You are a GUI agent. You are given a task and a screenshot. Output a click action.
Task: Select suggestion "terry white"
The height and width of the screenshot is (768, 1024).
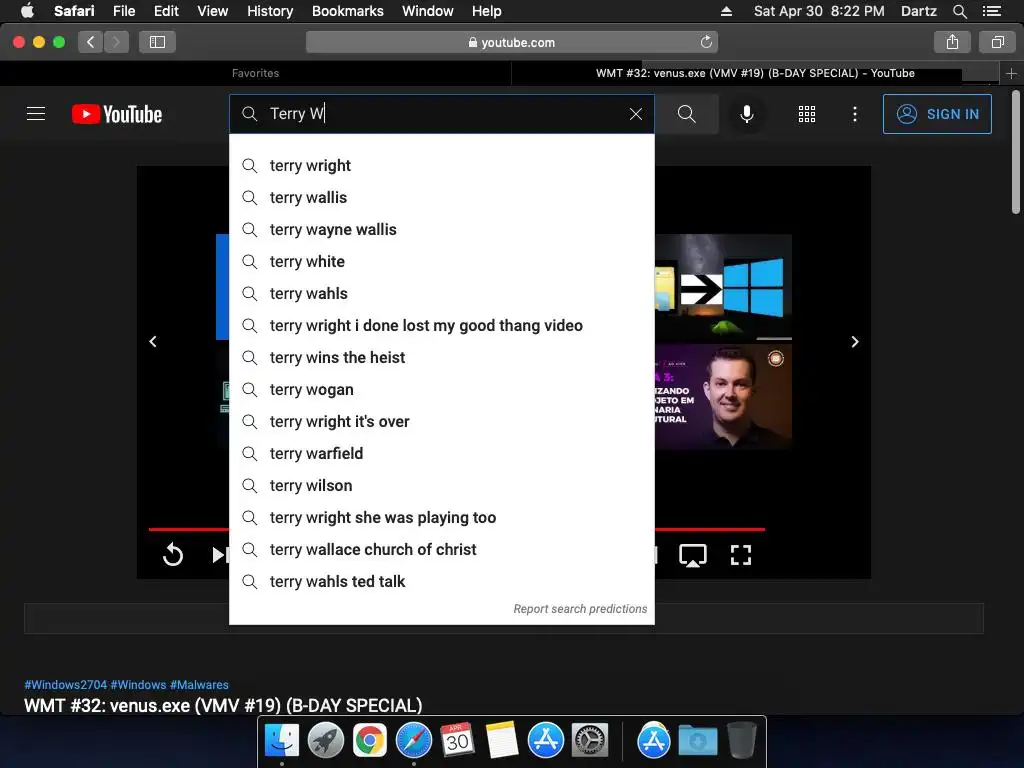point(442,262)
